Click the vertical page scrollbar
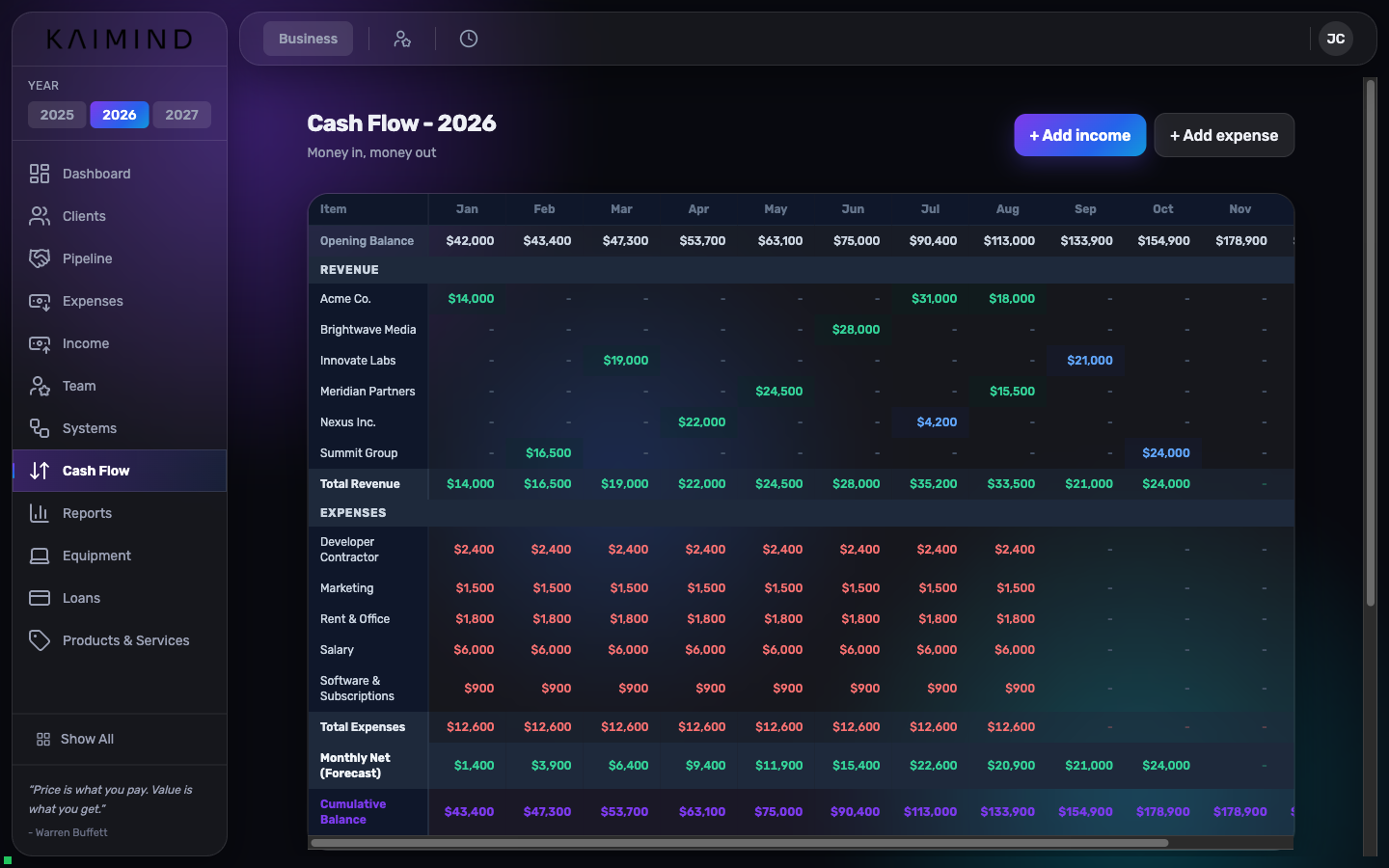 (x=1370, y=342)
